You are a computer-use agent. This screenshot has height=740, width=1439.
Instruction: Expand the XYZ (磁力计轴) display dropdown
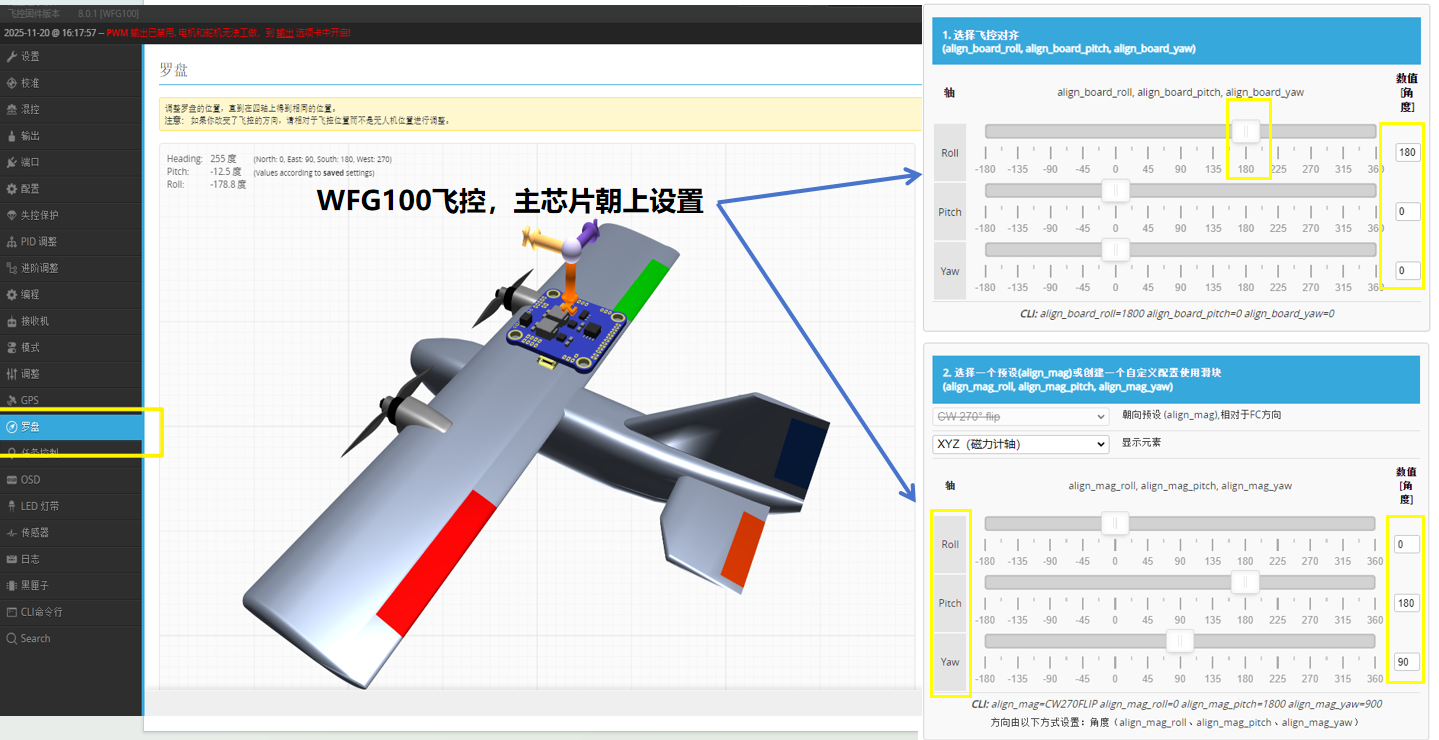coord(1020,444)
